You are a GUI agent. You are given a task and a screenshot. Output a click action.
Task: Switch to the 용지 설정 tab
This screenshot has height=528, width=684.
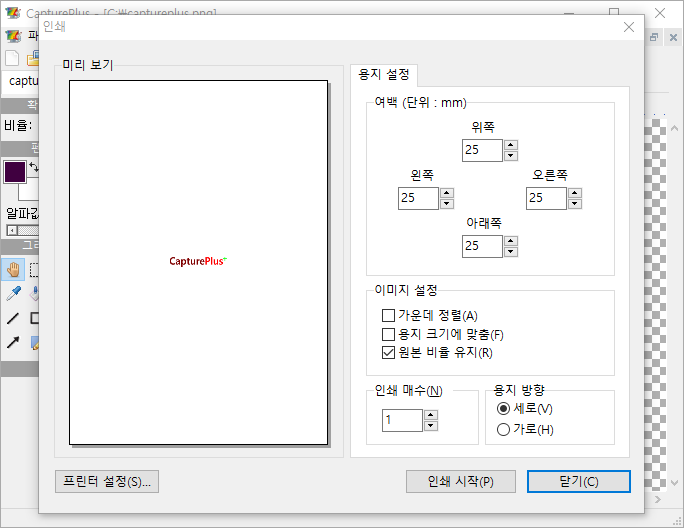click(384, 75)
